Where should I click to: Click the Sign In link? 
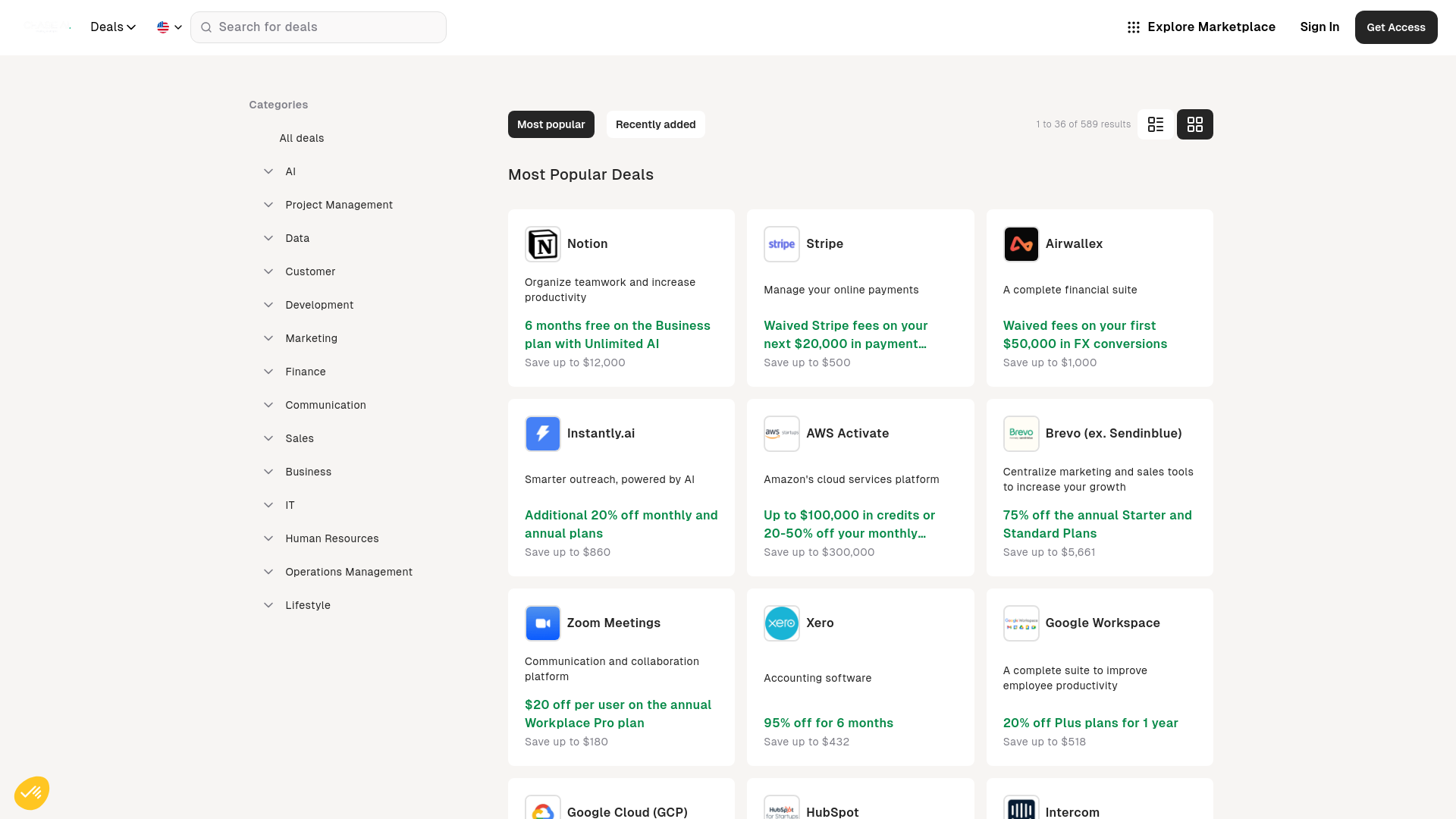tap(1319, 27)
